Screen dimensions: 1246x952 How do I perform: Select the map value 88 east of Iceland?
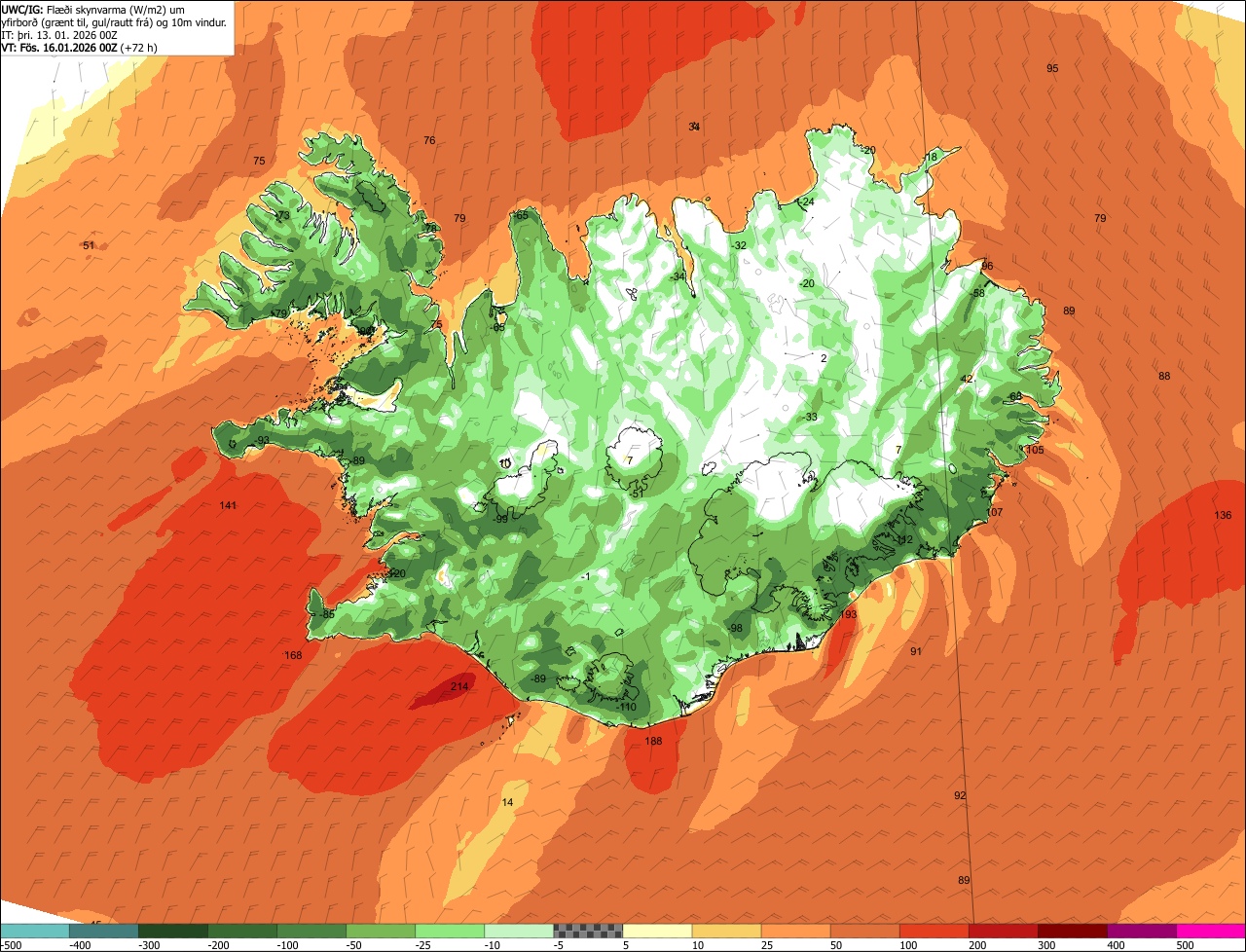click(1164, 376)
